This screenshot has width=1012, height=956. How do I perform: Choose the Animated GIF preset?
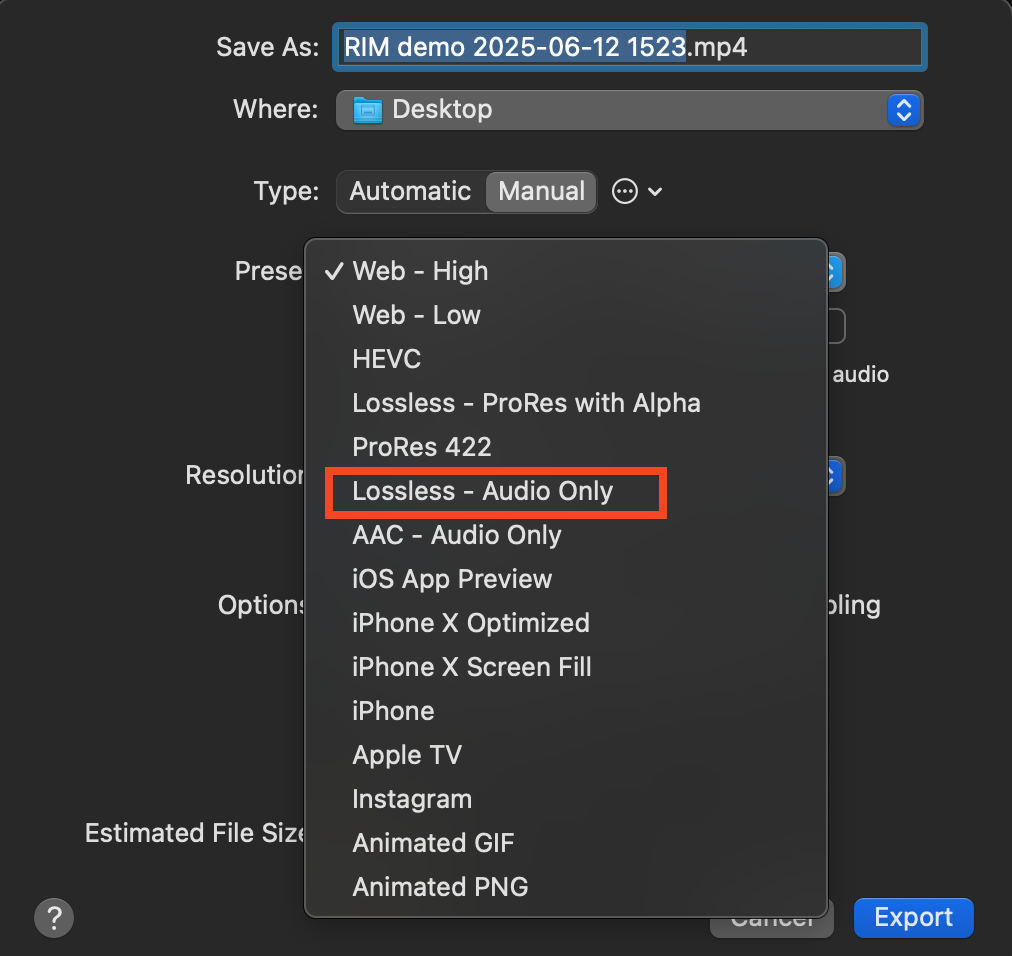[x=433, y=843]
